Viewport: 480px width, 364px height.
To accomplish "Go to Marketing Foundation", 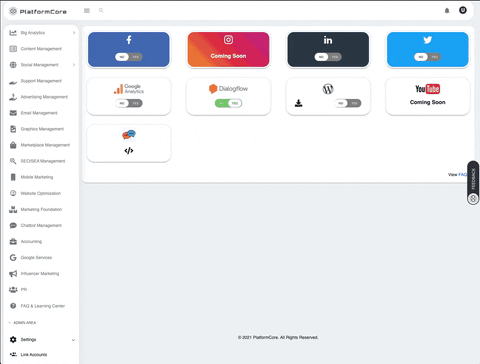I will coord(41,209).
